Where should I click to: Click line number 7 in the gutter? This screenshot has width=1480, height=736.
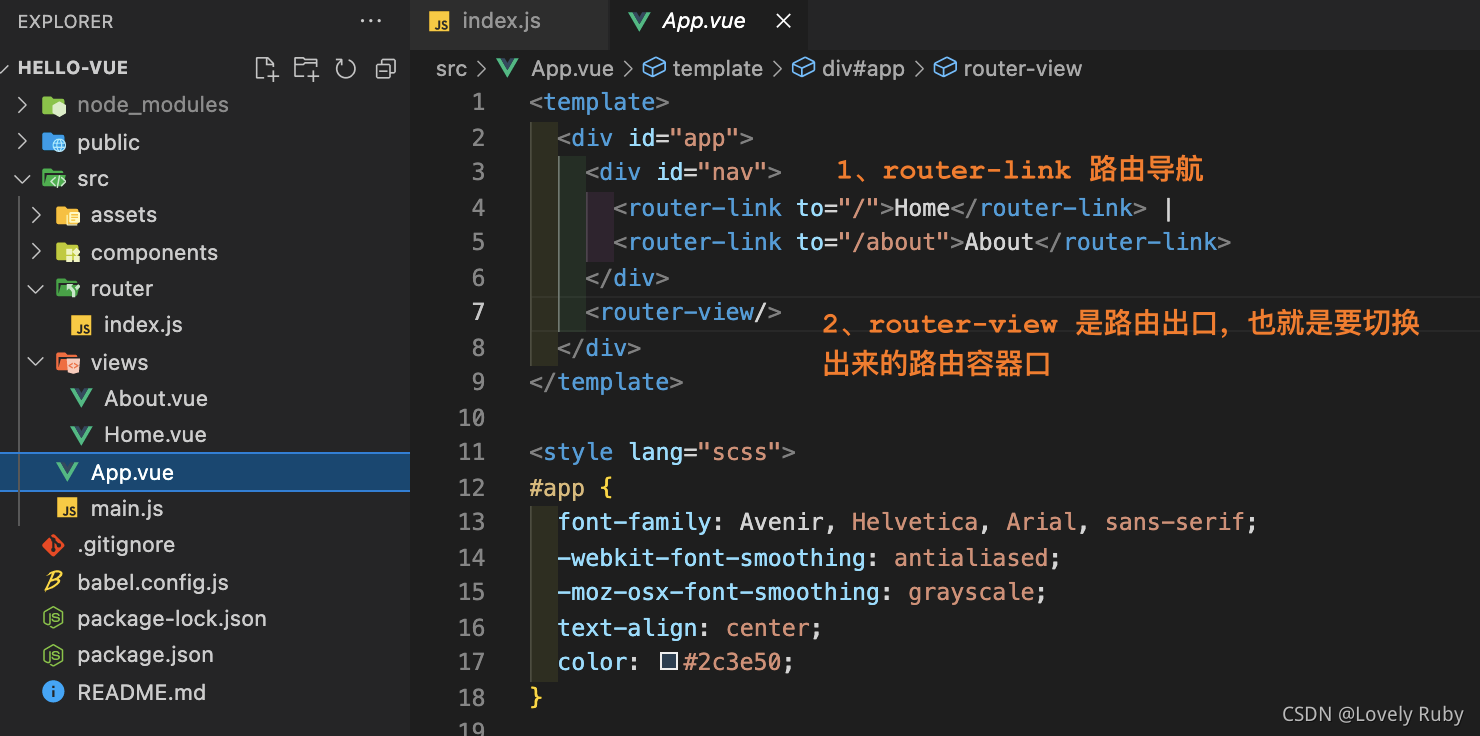[x=478, y=312]
